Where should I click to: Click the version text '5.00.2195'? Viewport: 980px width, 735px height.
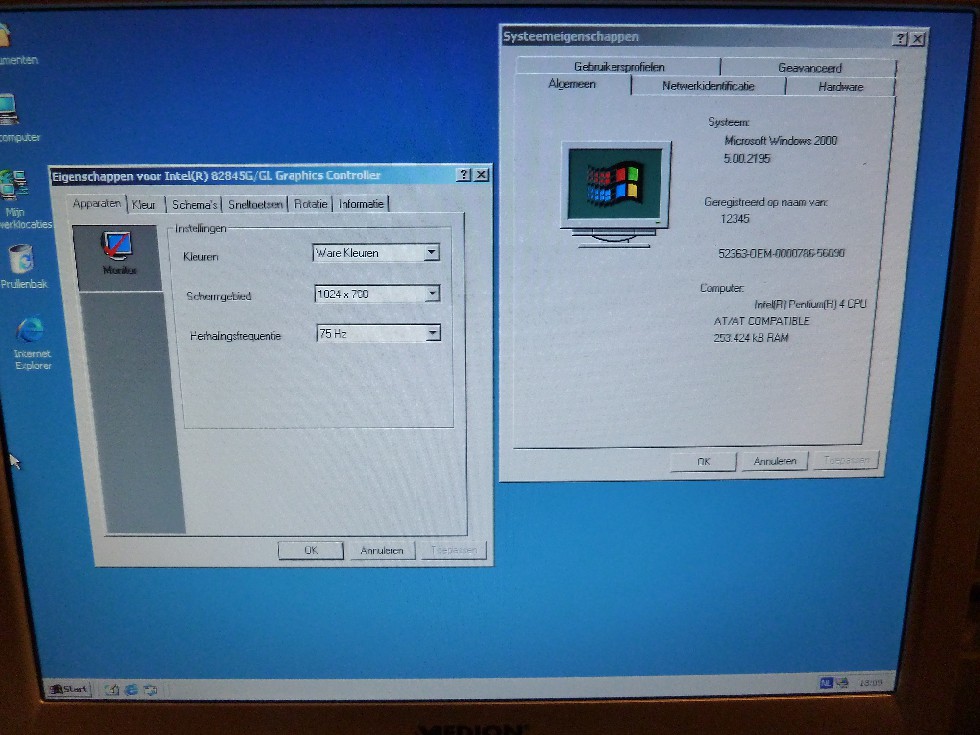747,158
